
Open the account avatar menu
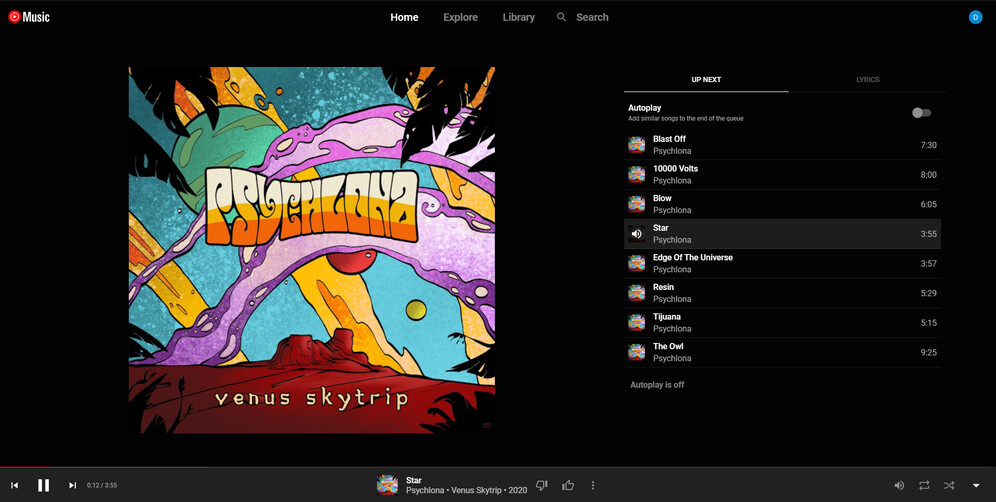pyautogui.click(x=975, y=17)
